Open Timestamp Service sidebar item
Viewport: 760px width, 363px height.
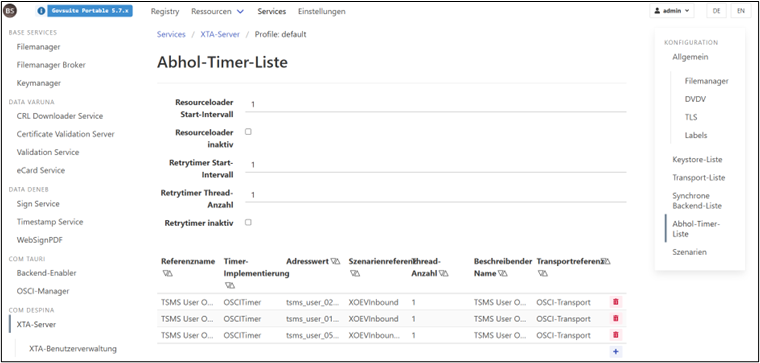(x=50, y=222)
